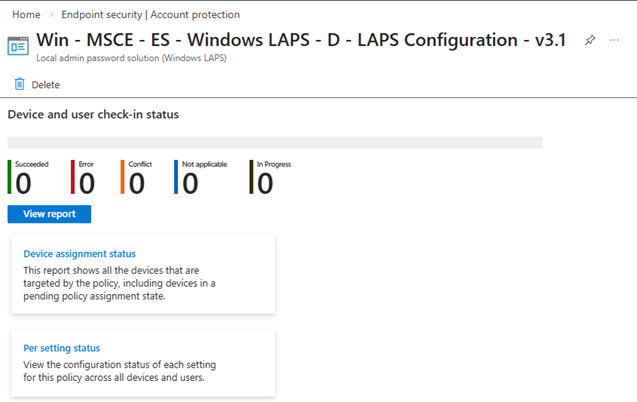
Task: Open the more options ellipsis menu
Action: tap(614, 41)
